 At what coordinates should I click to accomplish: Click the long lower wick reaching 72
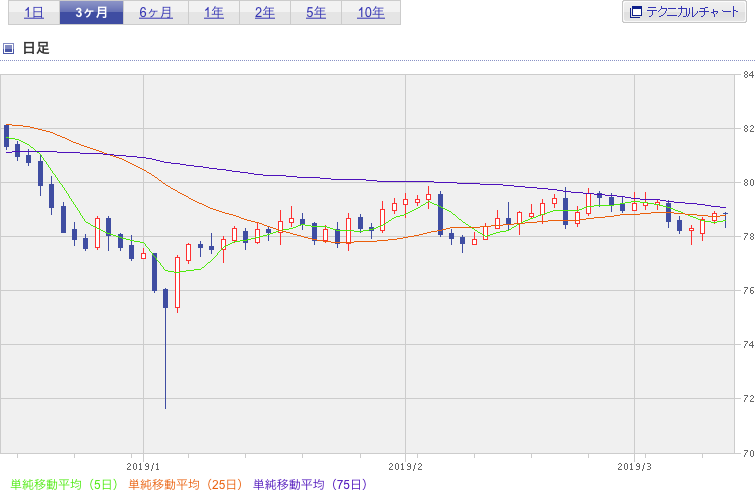click(166, 359)
